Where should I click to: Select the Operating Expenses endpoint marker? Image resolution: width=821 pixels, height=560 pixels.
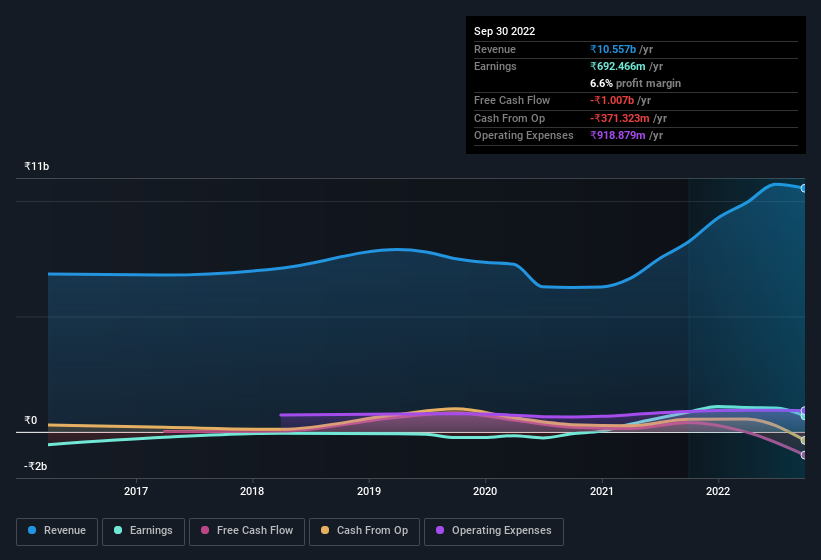(804, 410)
